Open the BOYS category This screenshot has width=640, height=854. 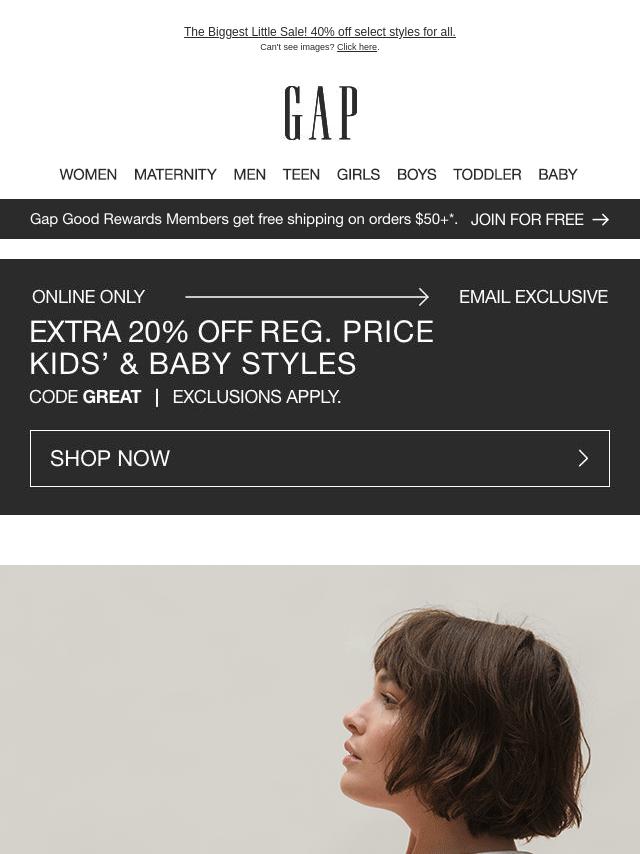click(x=417, y=174)
